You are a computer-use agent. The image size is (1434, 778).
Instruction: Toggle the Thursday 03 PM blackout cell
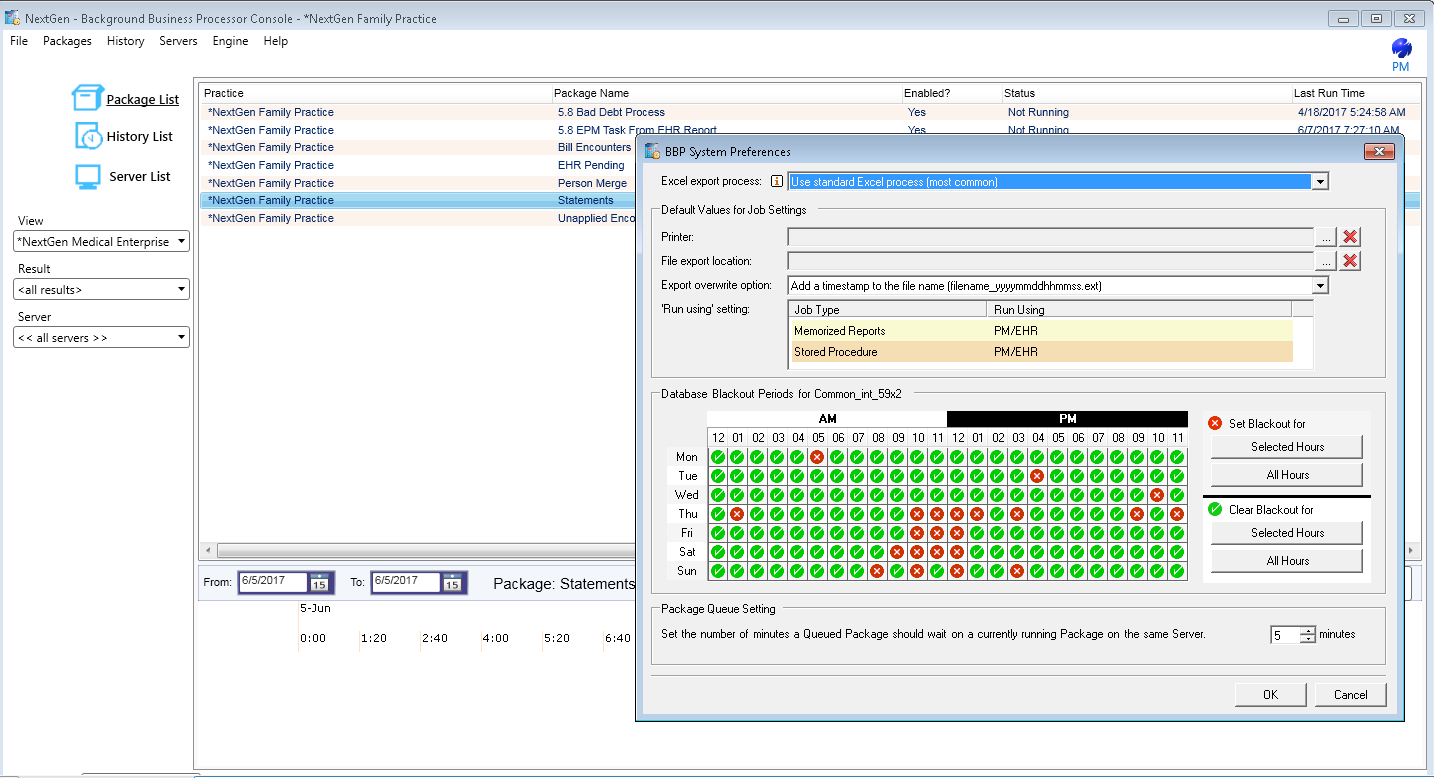(x=1017, y=514)
